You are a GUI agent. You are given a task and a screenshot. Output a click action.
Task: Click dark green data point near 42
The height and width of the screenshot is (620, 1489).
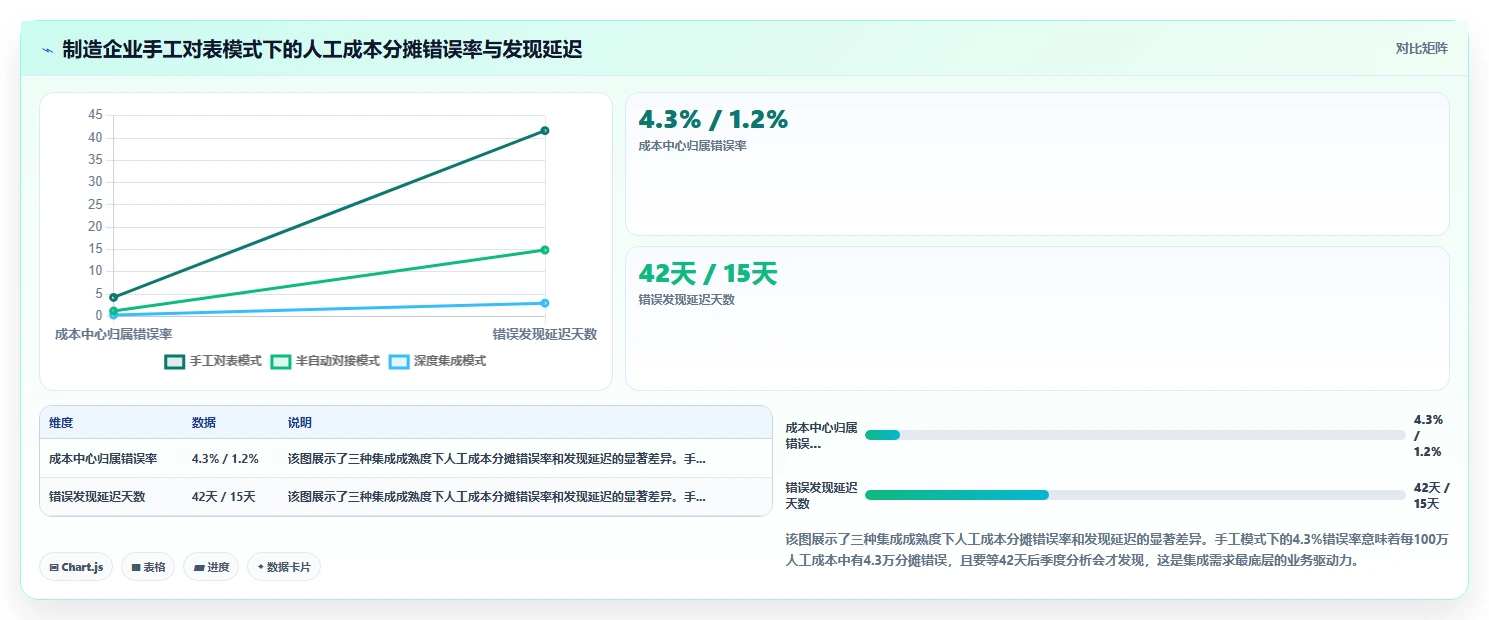(545, 130)
